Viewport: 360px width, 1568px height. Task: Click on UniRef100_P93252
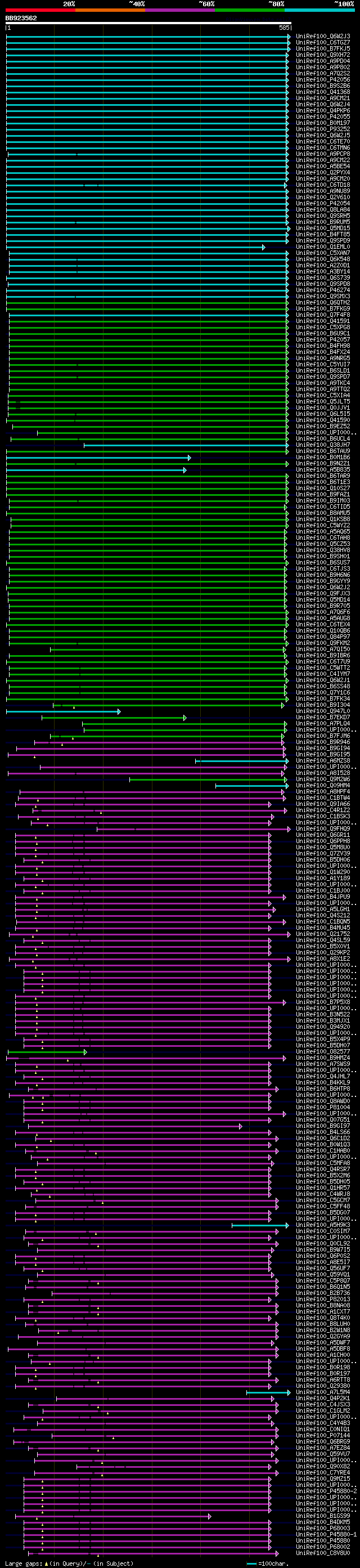(x=323, y=129)
